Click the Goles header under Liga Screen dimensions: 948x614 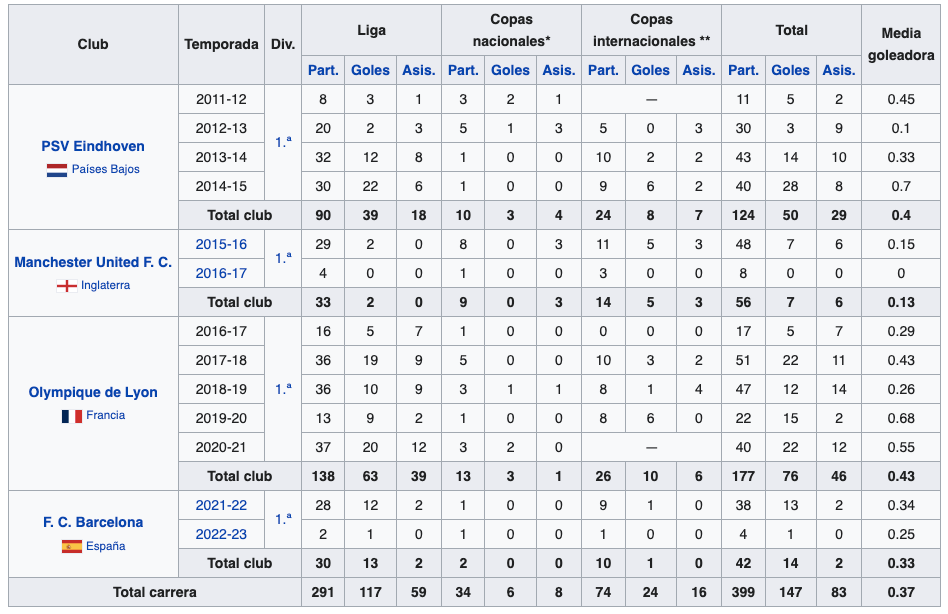[371, 70]
